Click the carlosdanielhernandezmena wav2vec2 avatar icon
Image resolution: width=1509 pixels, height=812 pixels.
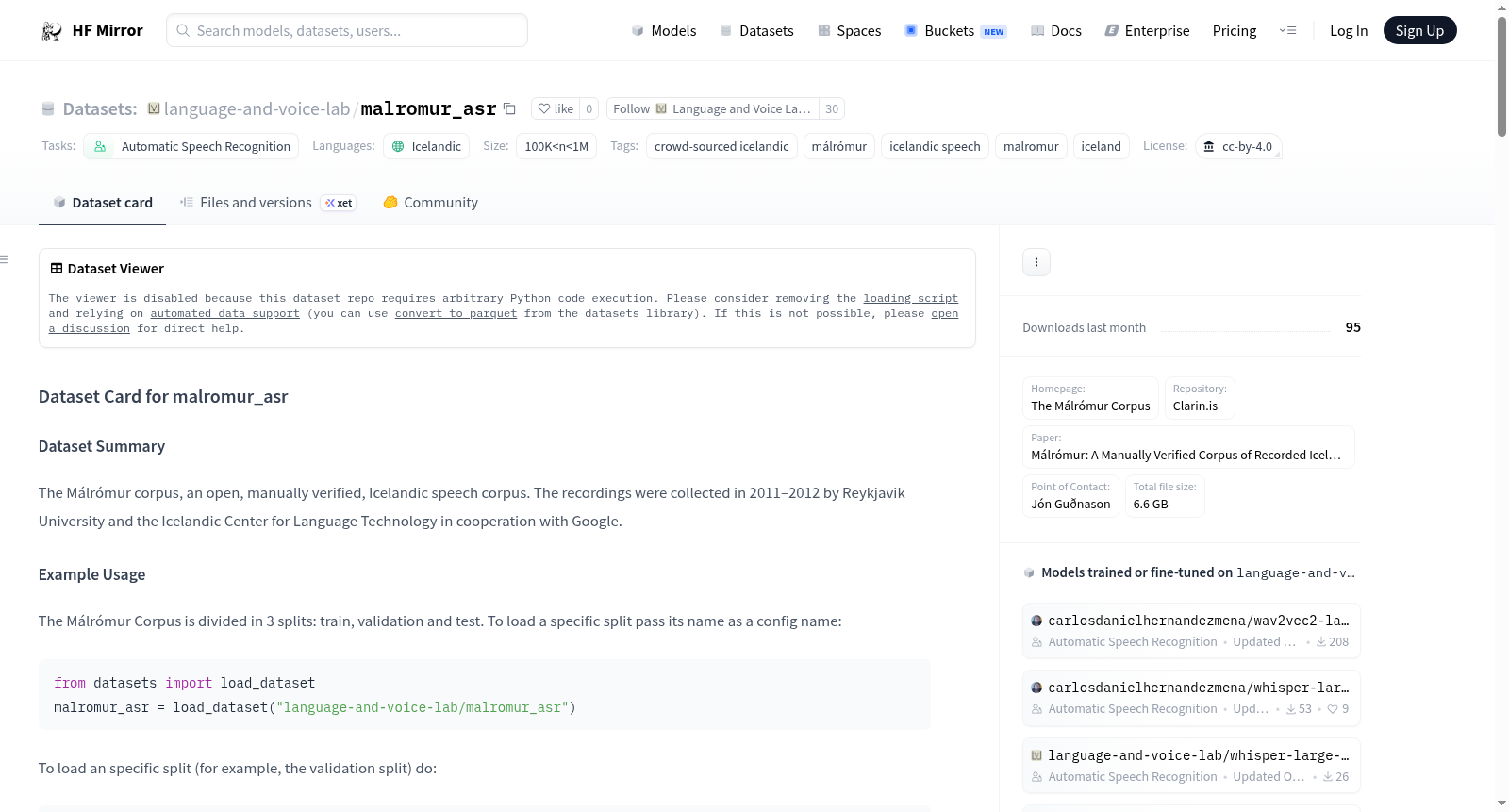click(x=1036, y=621)
